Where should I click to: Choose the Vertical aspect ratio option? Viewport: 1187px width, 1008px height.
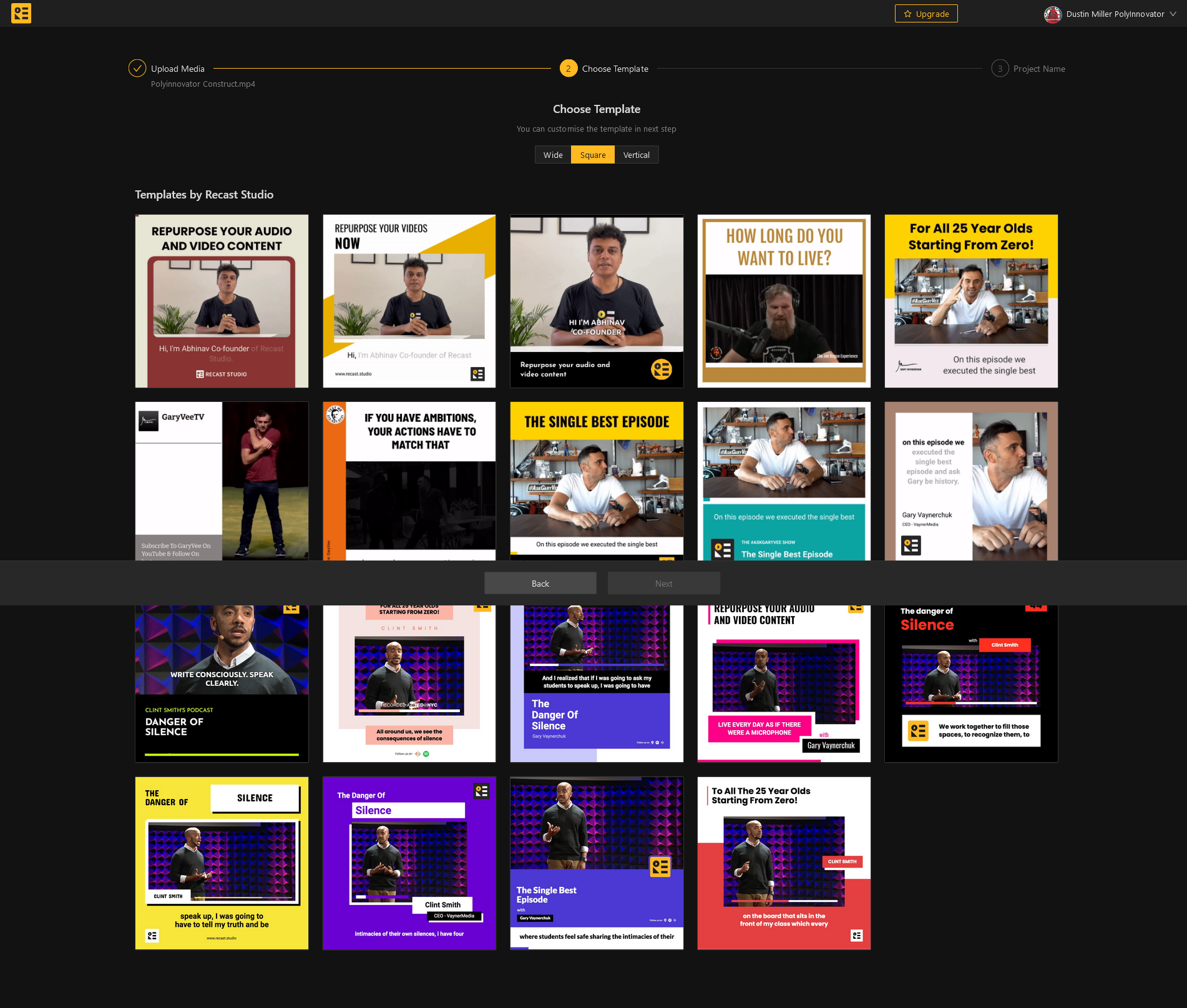636,155
